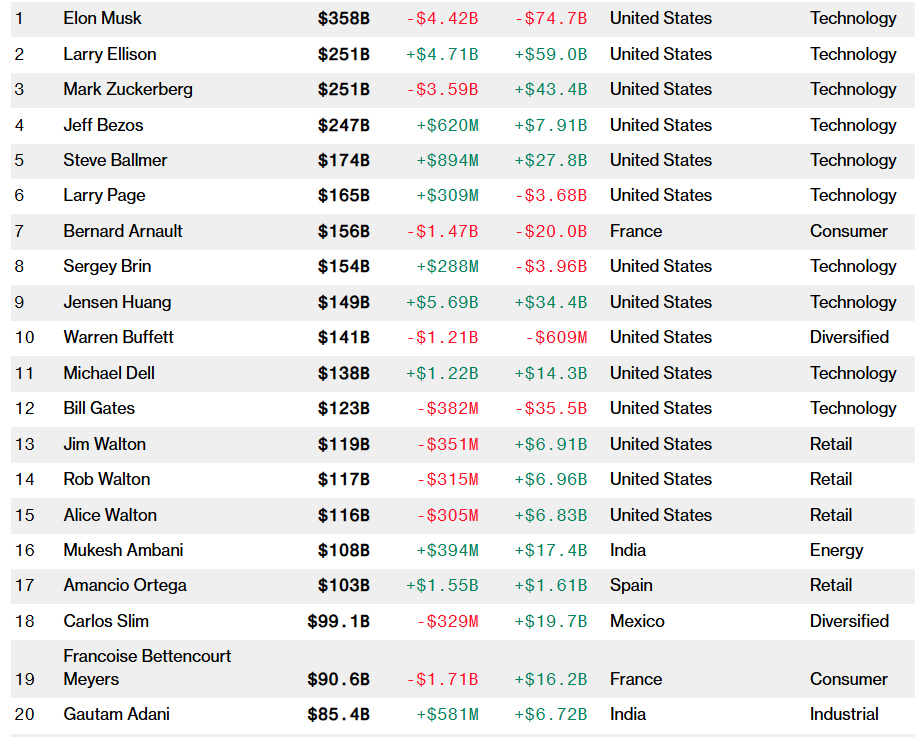
Task: Click France in Bernard Arnault's row
Action: [636, 231]
